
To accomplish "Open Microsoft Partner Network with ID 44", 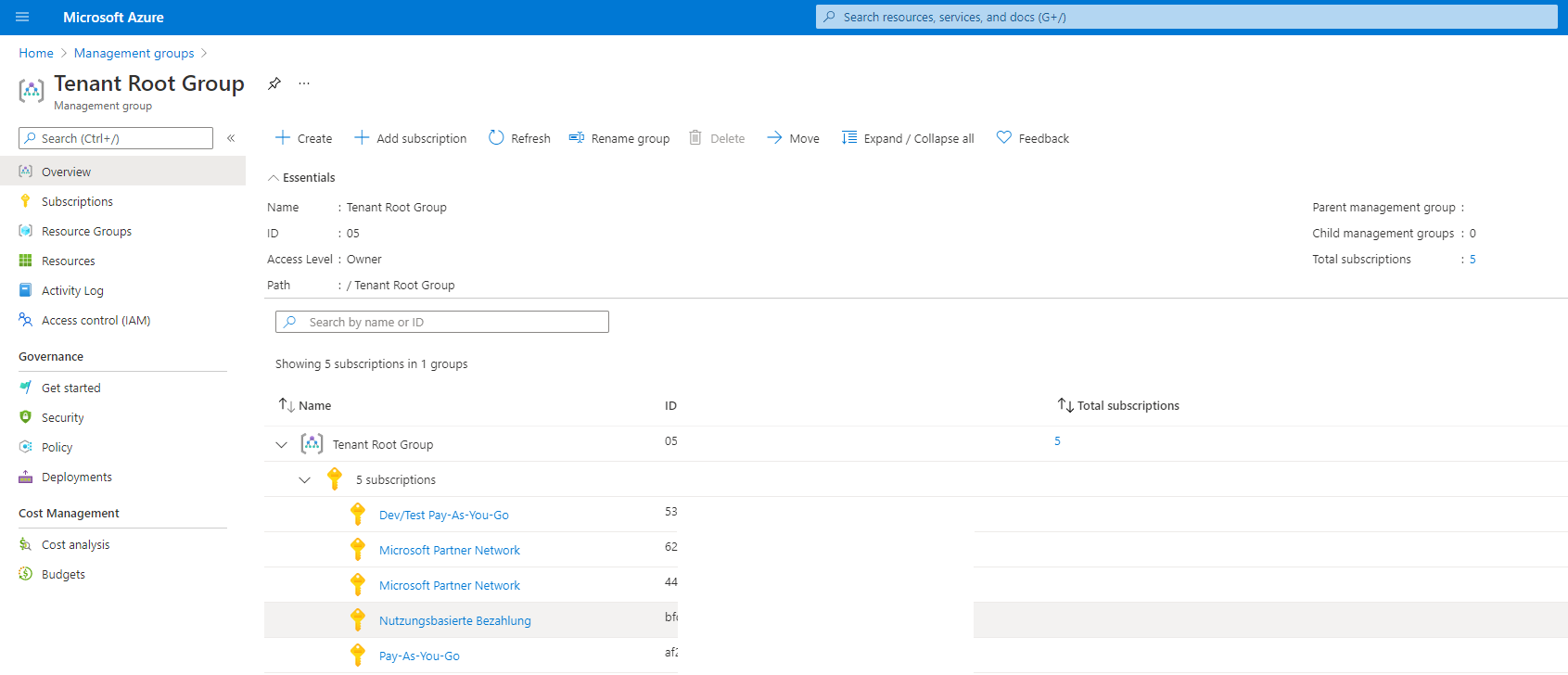I will 449,585.
